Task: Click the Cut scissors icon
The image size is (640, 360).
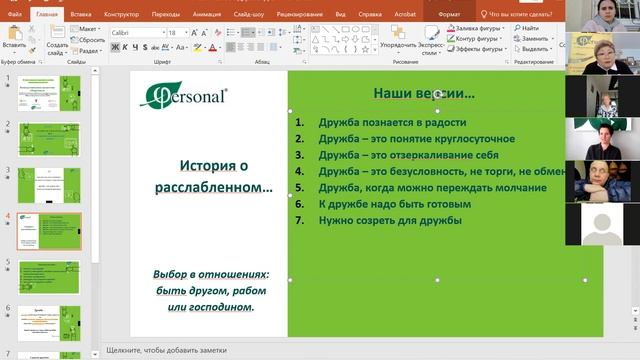Action: click(x=32, y=29)
